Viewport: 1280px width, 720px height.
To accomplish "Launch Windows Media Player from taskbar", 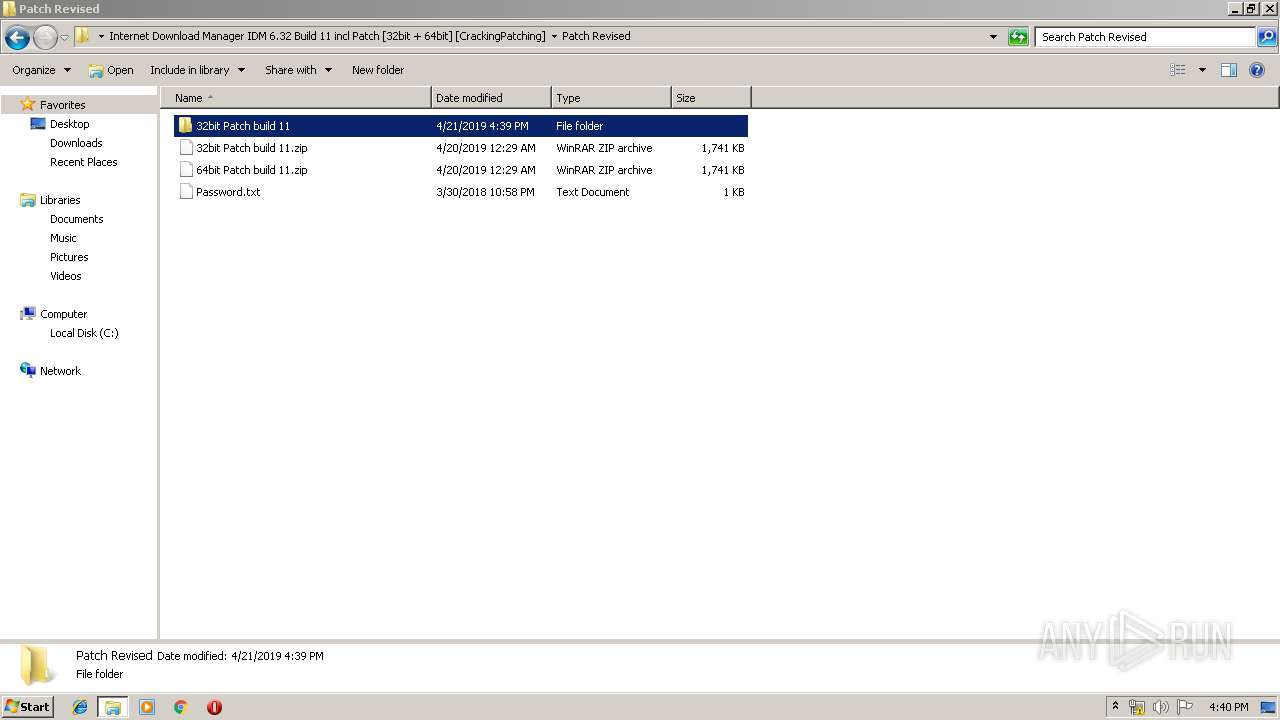I will pos(147,707).
